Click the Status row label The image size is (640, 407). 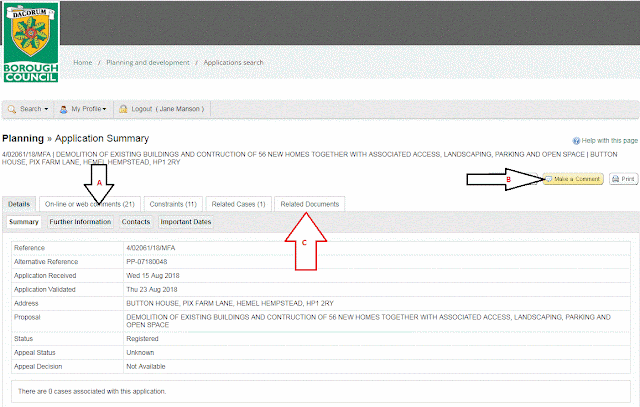click(x=23, y=339)
